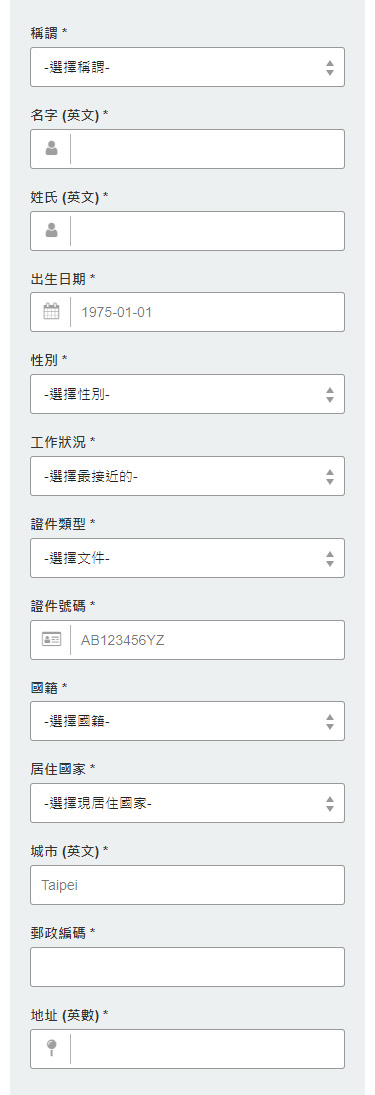Click the map pin icon in 地址 field
The height and width of the screenshot is (1095, 375).
51,1048
